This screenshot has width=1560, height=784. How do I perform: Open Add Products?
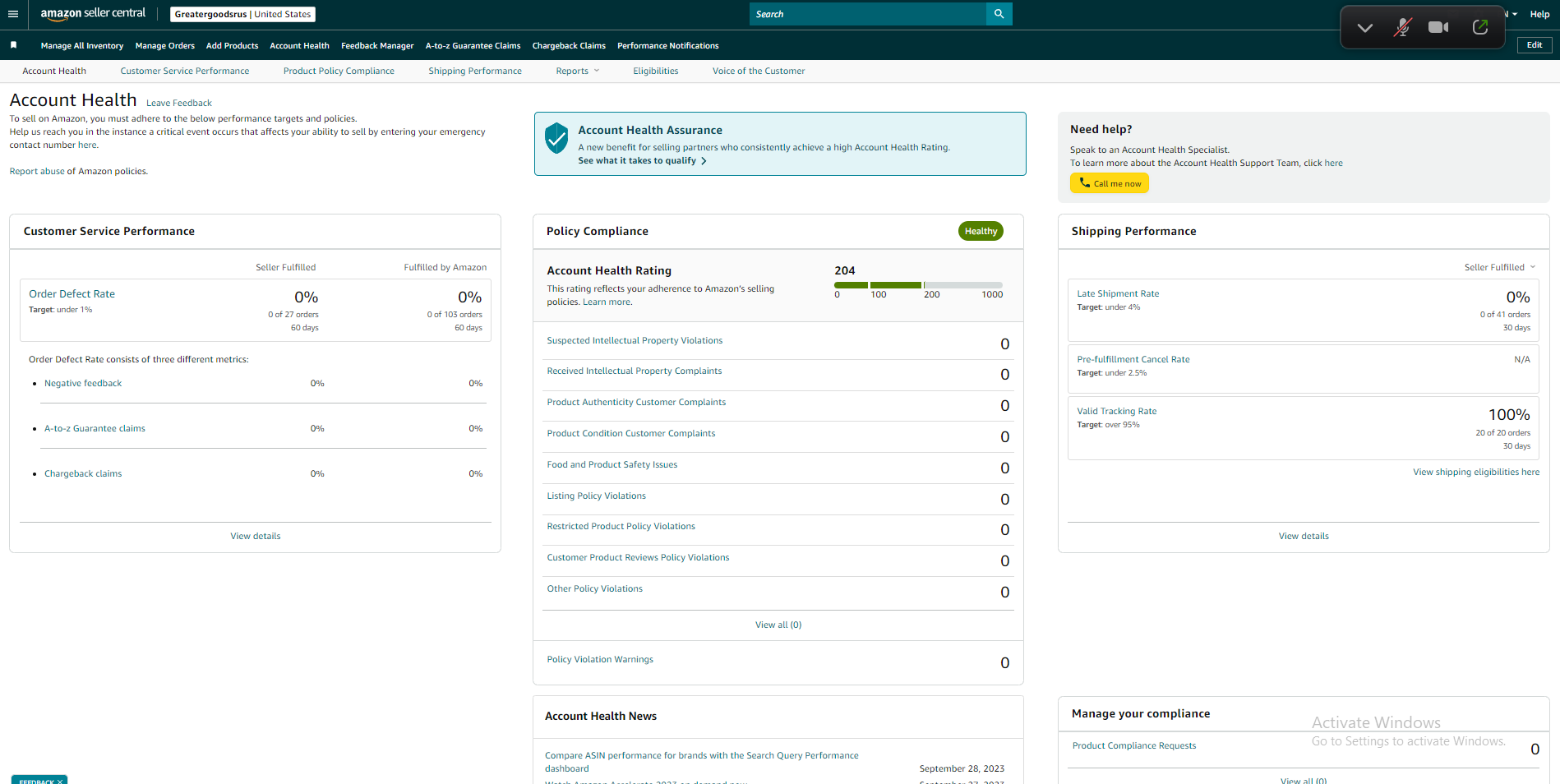pyautogui.click(x=233, y=46)
